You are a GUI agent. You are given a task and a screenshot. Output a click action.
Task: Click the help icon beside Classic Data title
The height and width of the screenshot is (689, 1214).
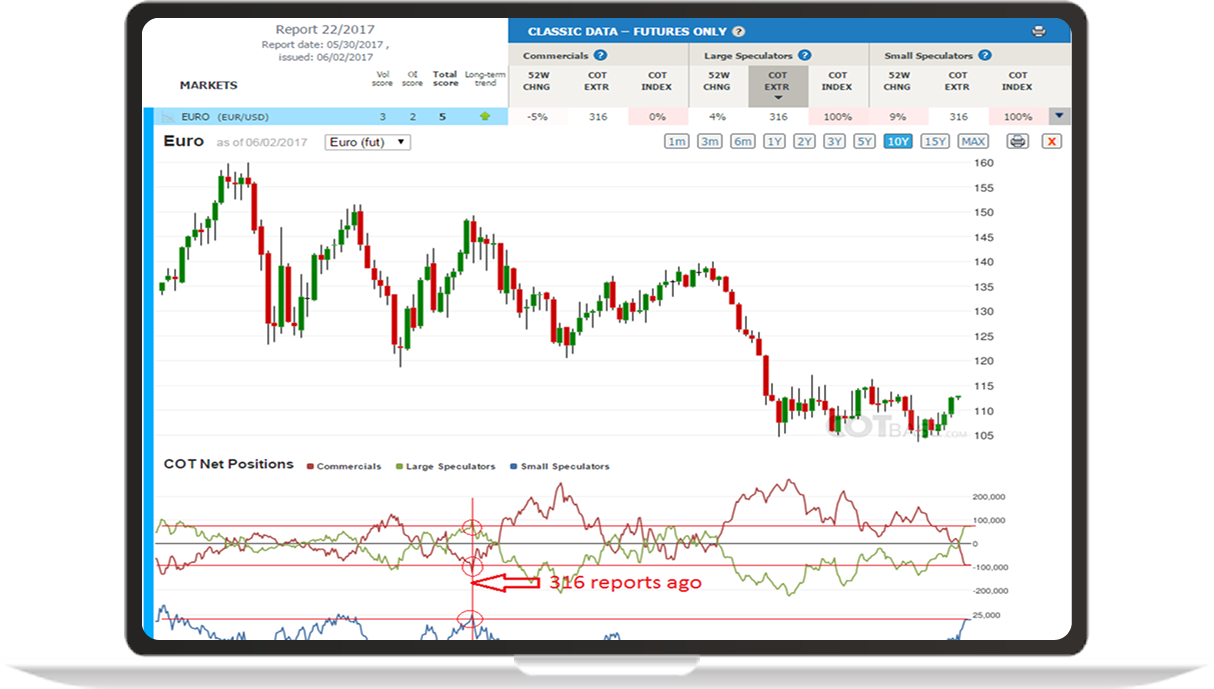[x=738, y=32]
